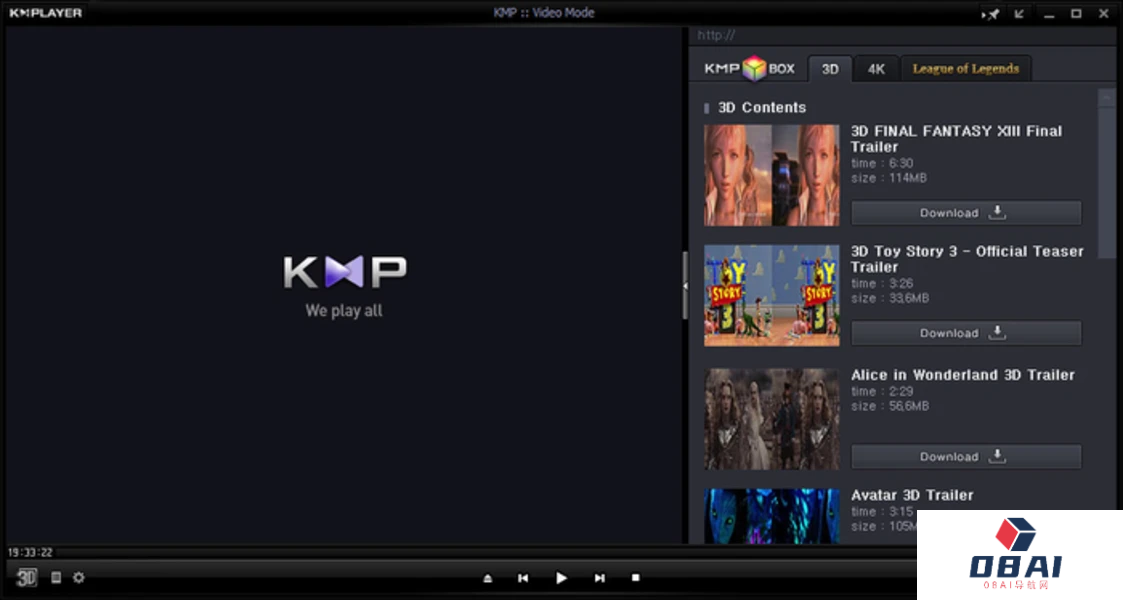Download the 3D Final Fantasy XIII trailer
This screenshot has width=1123, height=600.
(965, 213)
